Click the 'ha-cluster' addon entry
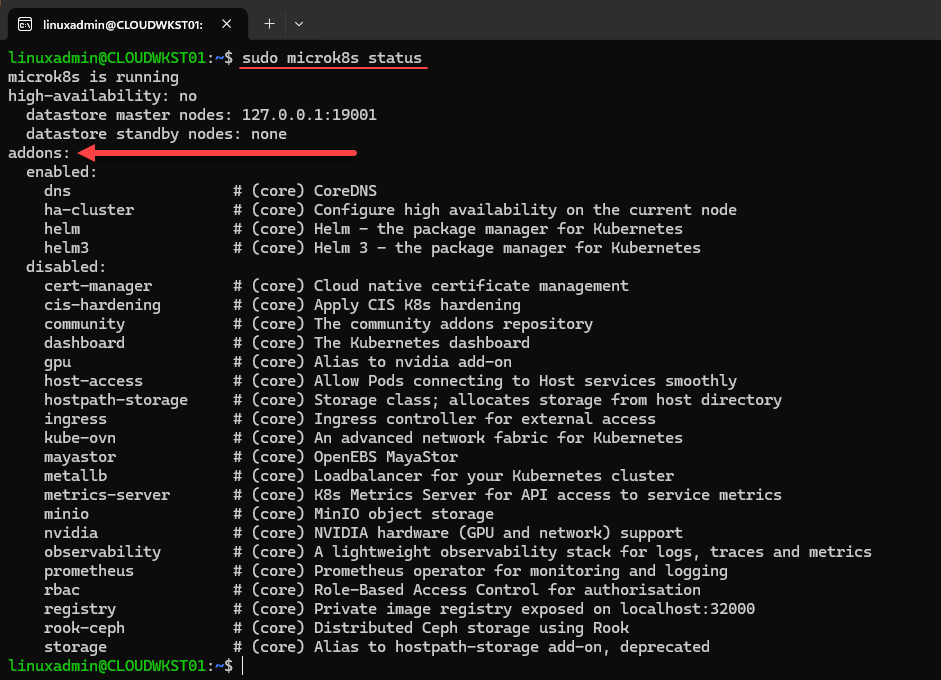This screenshot has height=680, width=941. (x=89, y=210)
